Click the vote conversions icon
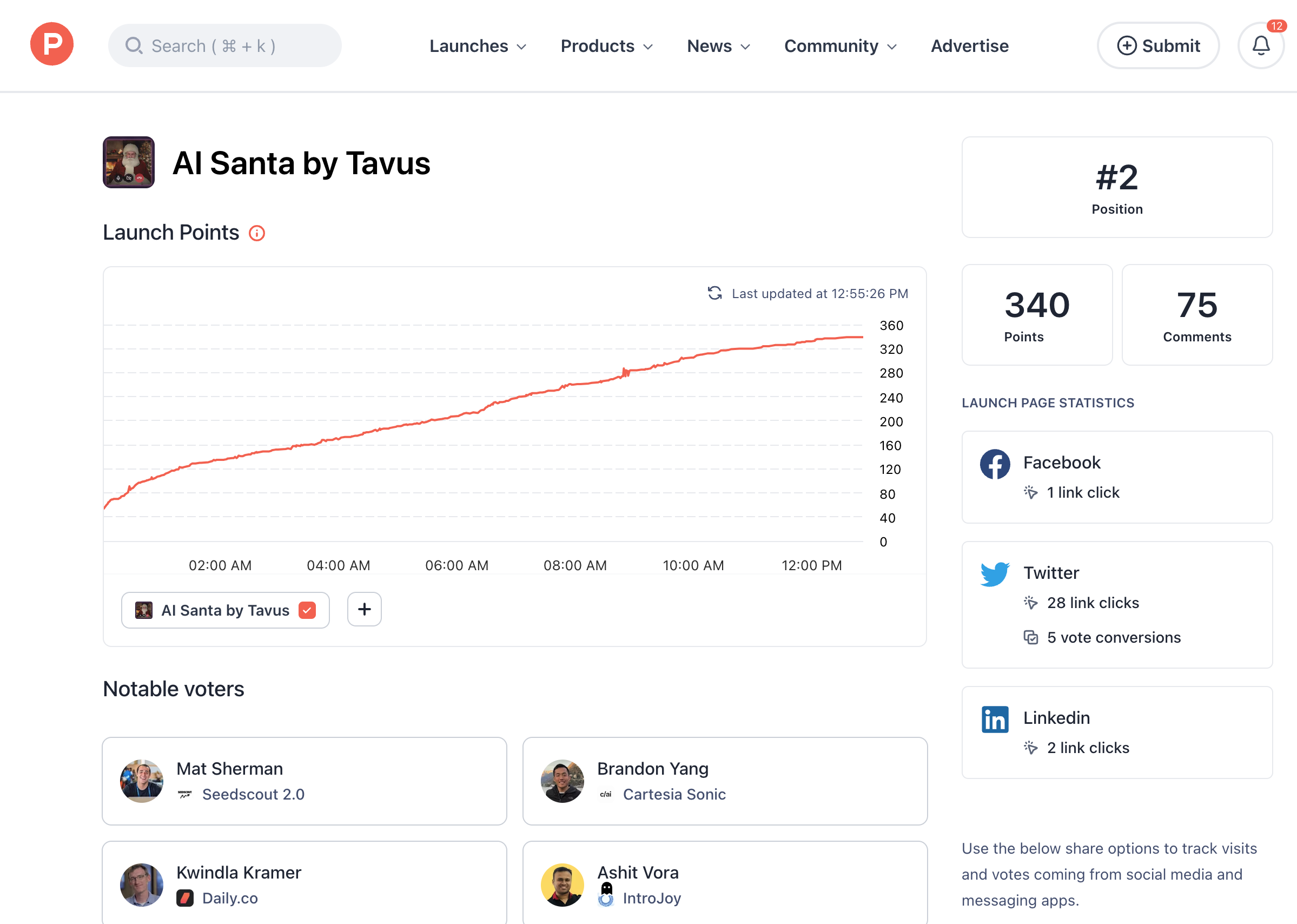1297x924 pixels. click(1031, 637)
